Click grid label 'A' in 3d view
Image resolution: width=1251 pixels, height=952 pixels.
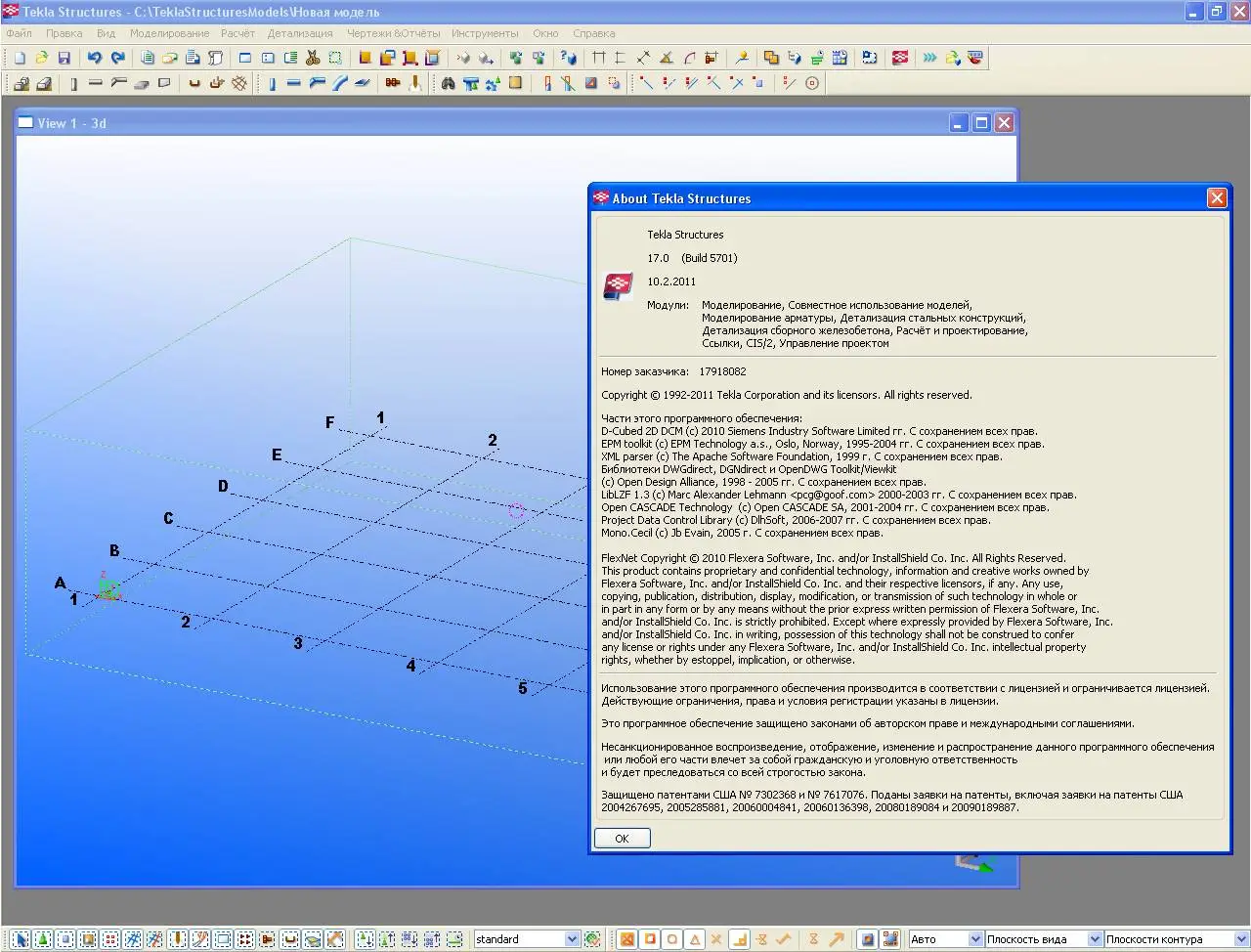coord(60,584)
